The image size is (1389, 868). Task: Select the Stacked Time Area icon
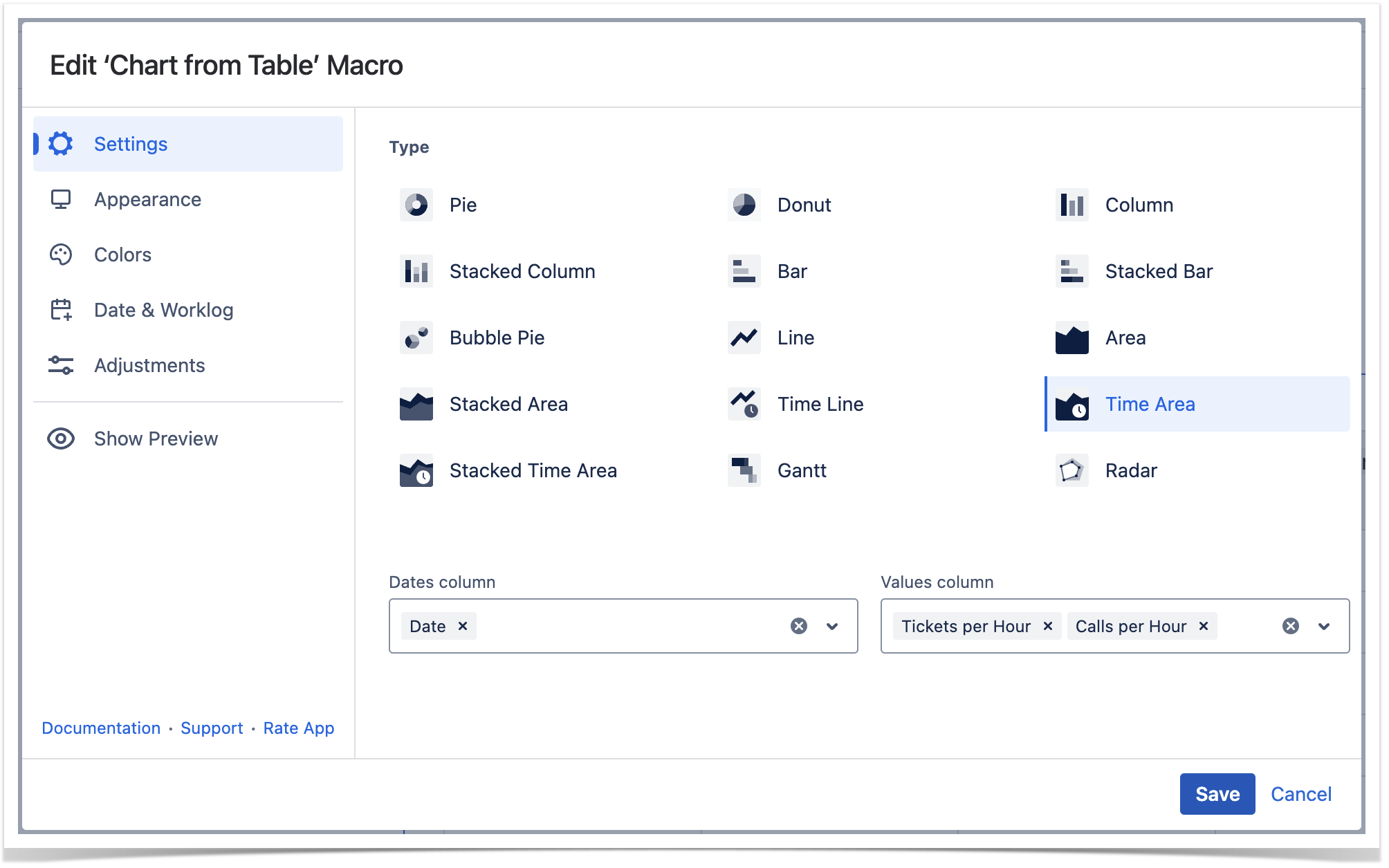pyautogui.click(x=416, y=470)
